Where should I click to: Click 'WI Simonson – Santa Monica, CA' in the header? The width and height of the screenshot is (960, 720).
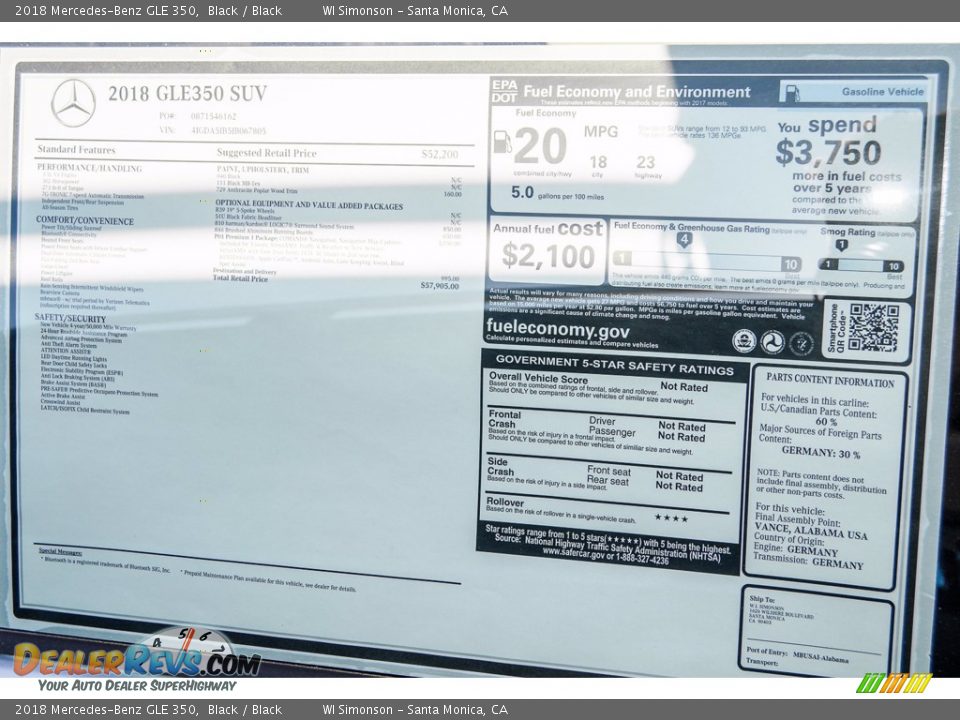coord(415,10)
